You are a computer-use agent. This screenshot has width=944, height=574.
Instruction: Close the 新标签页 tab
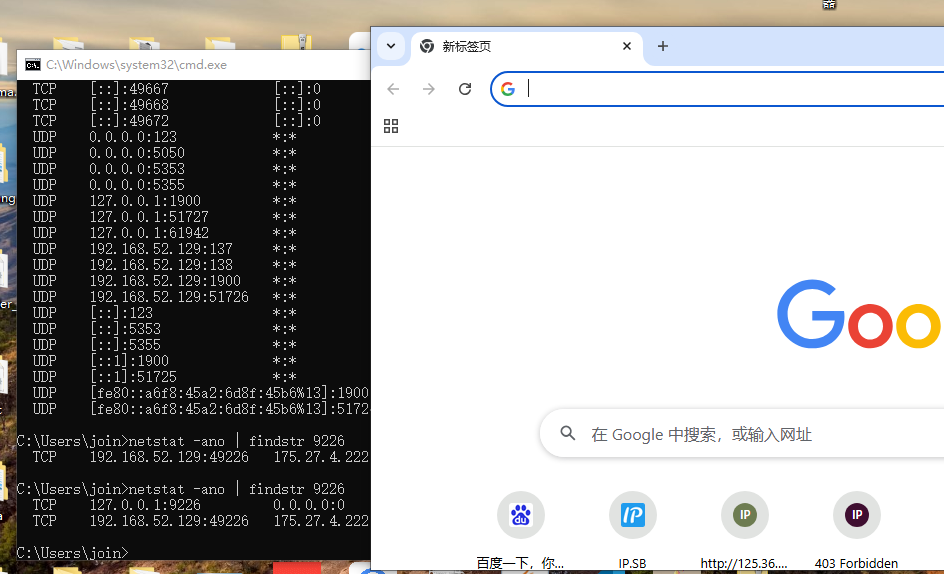click(627, 46)
